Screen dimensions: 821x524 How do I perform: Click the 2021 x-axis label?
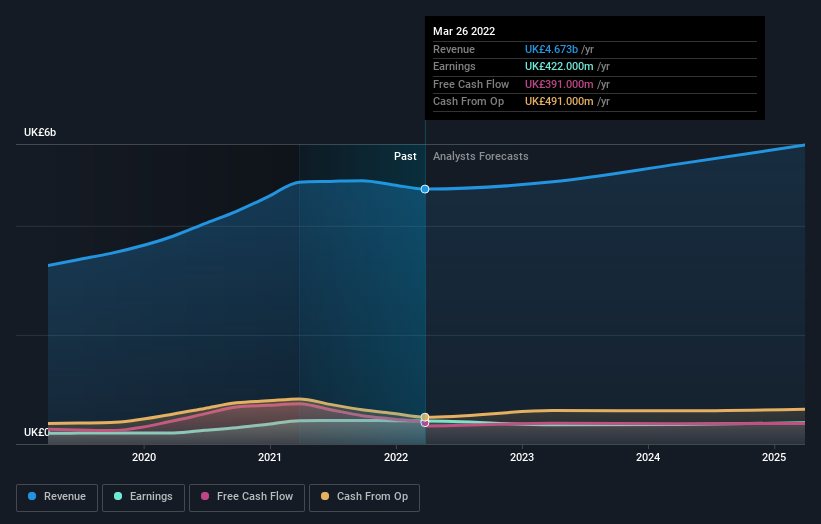(270, 457)
